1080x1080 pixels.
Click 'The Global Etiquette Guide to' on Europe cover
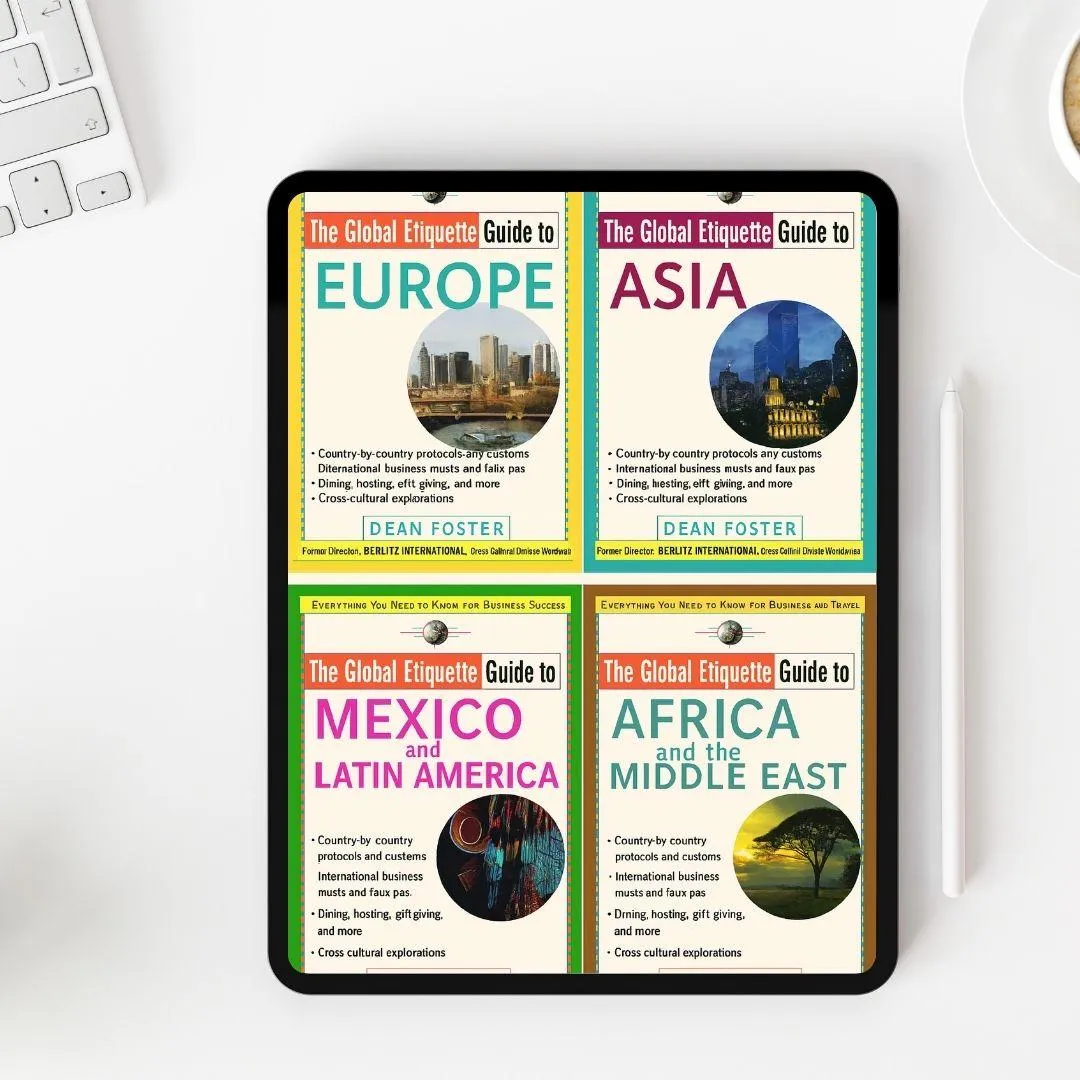pos(431,231)
